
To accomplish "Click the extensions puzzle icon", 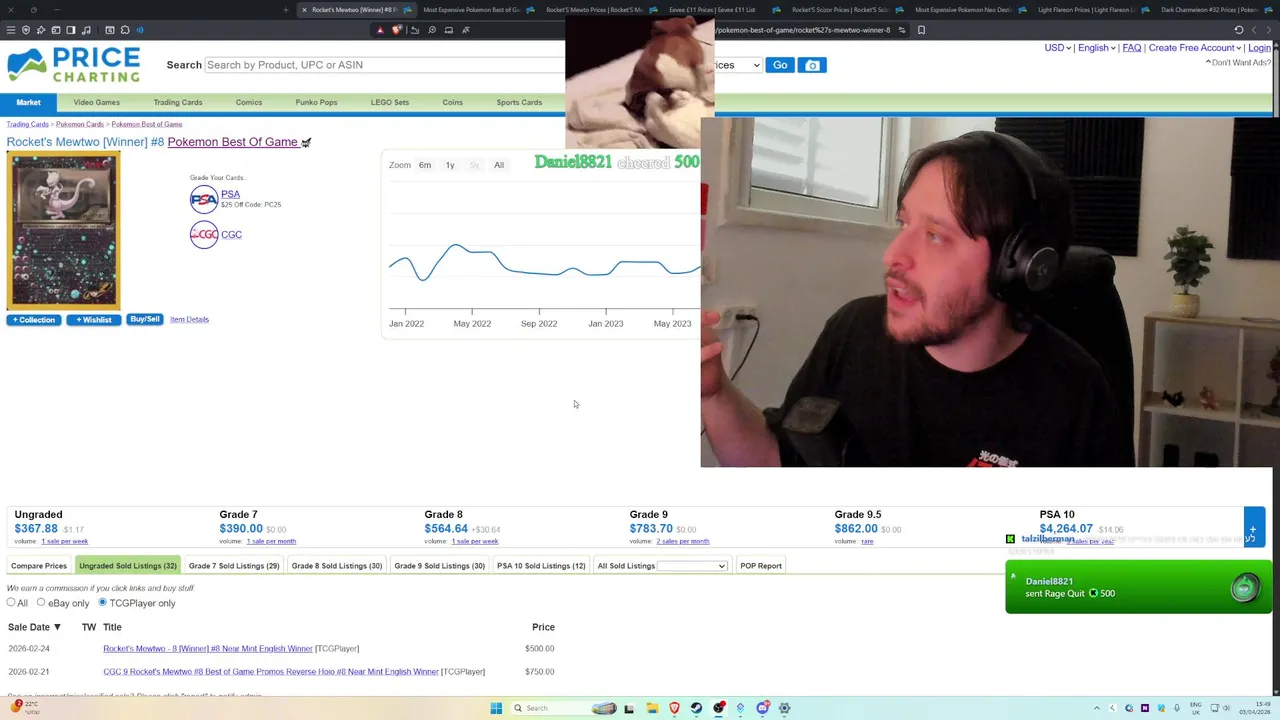I will pyautogui.click(x=124, y=30).
